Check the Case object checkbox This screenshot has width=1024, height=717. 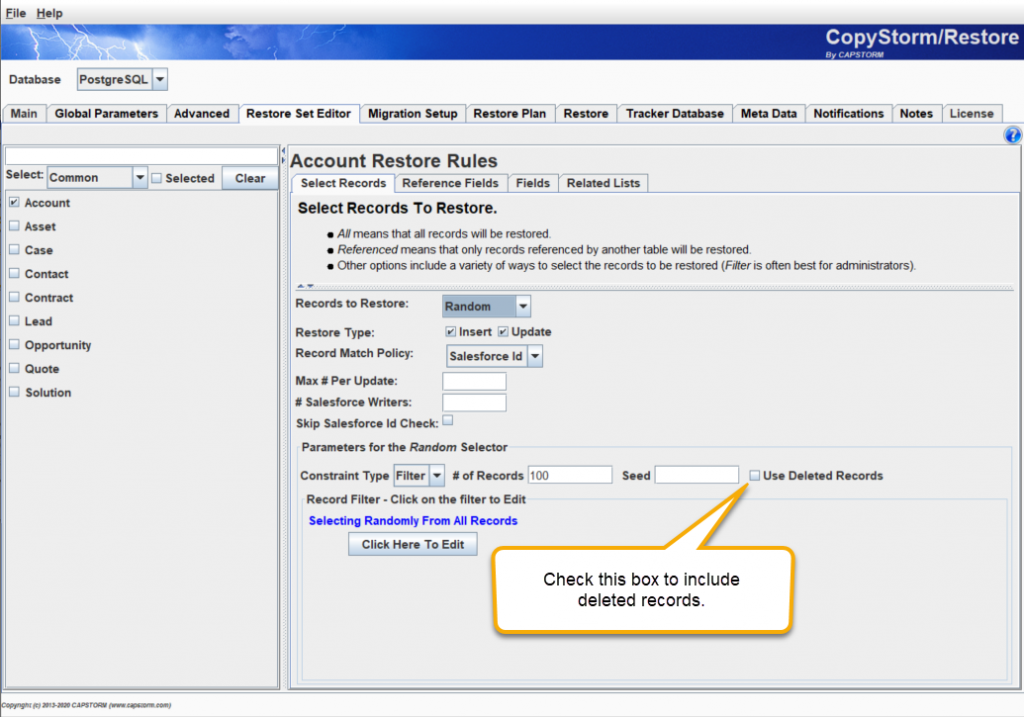point(14,249)
